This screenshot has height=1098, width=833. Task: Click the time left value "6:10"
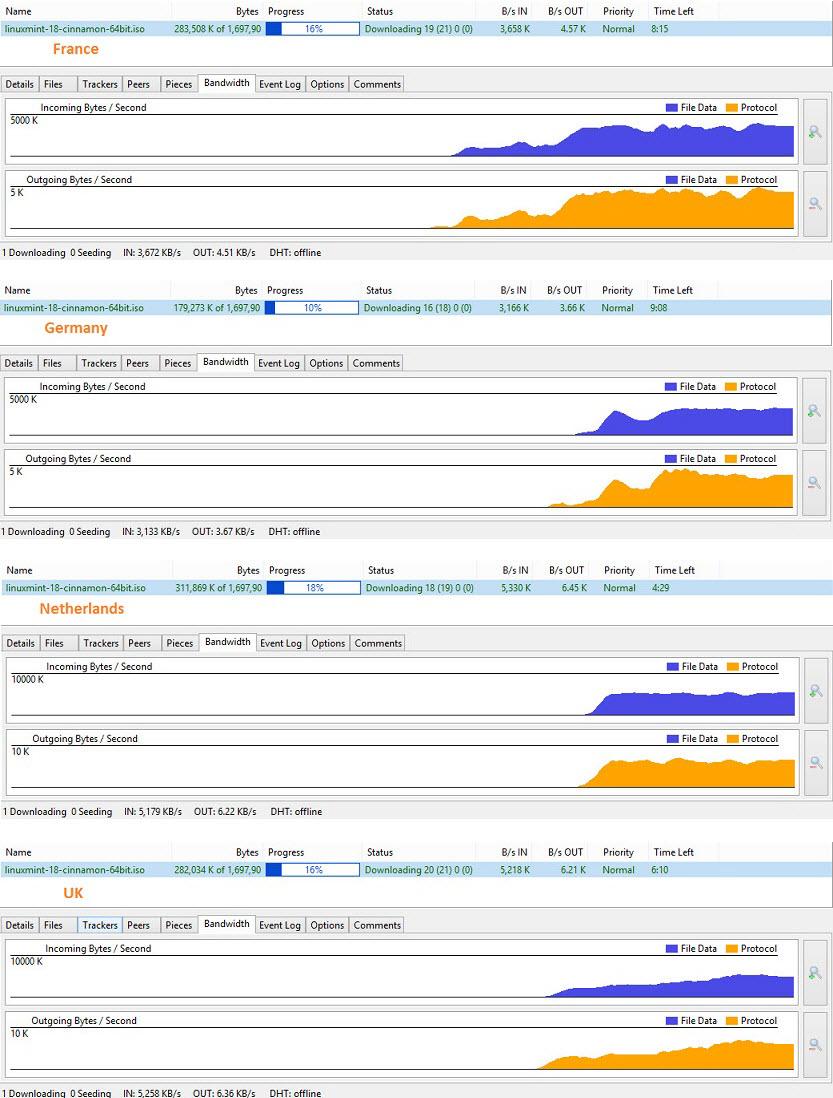pyautogui.click(x=659, y=870)
